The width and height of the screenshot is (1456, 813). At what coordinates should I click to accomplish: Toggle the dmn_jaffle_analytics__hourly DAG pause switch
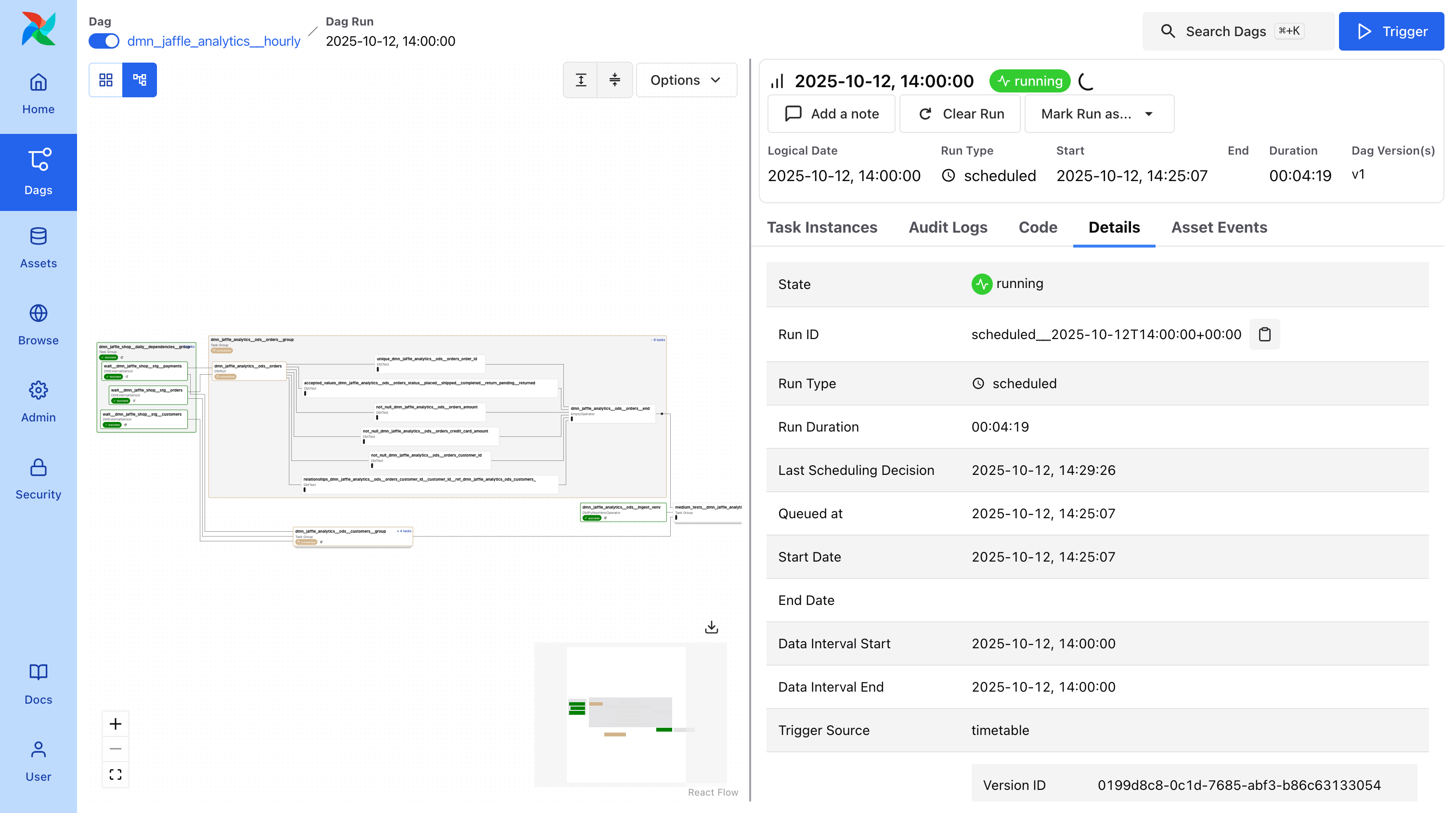pyautogui.click(x=104, y=41)
